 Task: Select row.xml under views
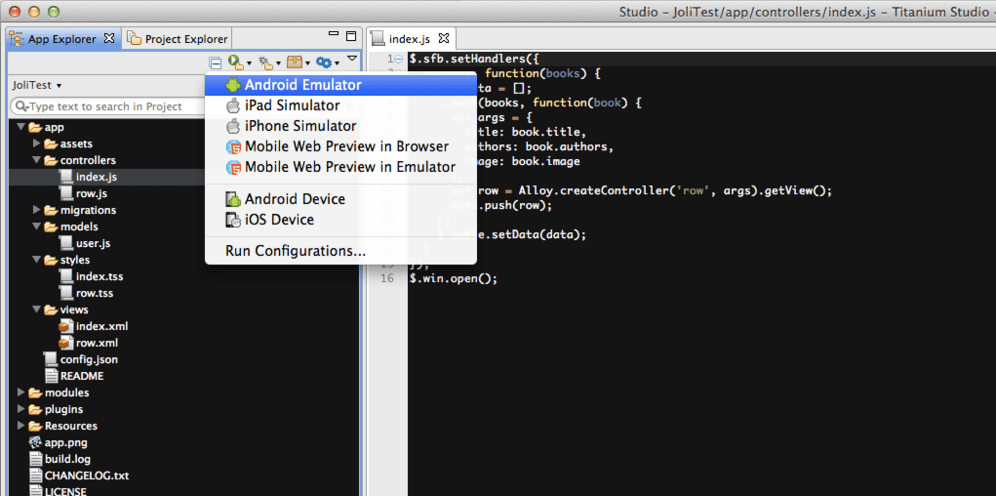click(x=97, y=342)
